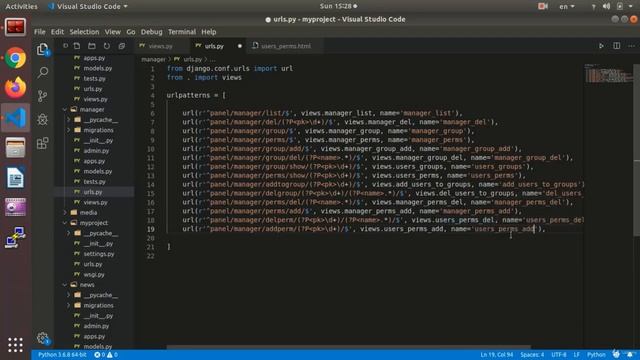
Task: Click Python 3.6.8 64-bit interpreter selector
Action: coord(62,355)
